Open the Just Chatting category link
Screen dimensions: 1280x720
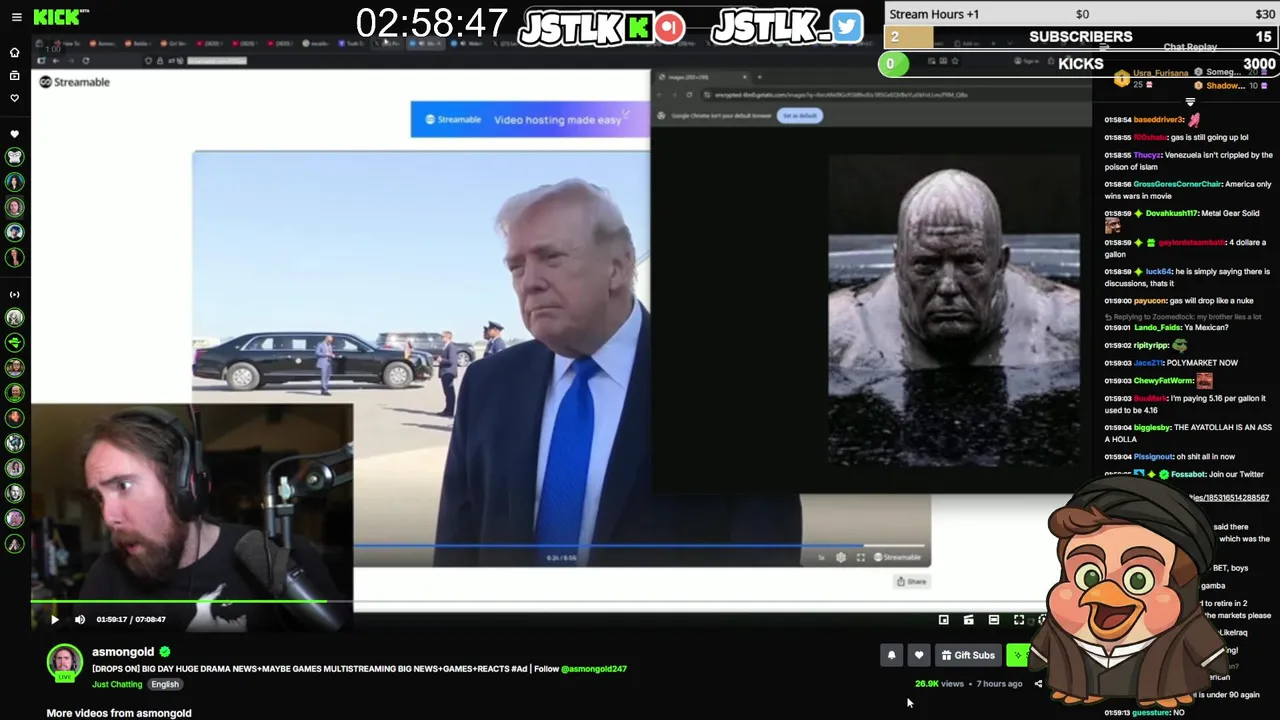pyautogui.click(x=117, y=684)
